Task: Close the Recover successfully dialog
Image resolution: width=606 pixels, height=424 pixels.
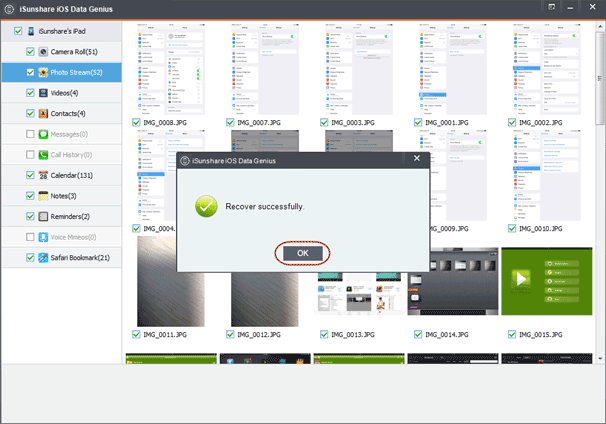Action: [x=417, y=158]
